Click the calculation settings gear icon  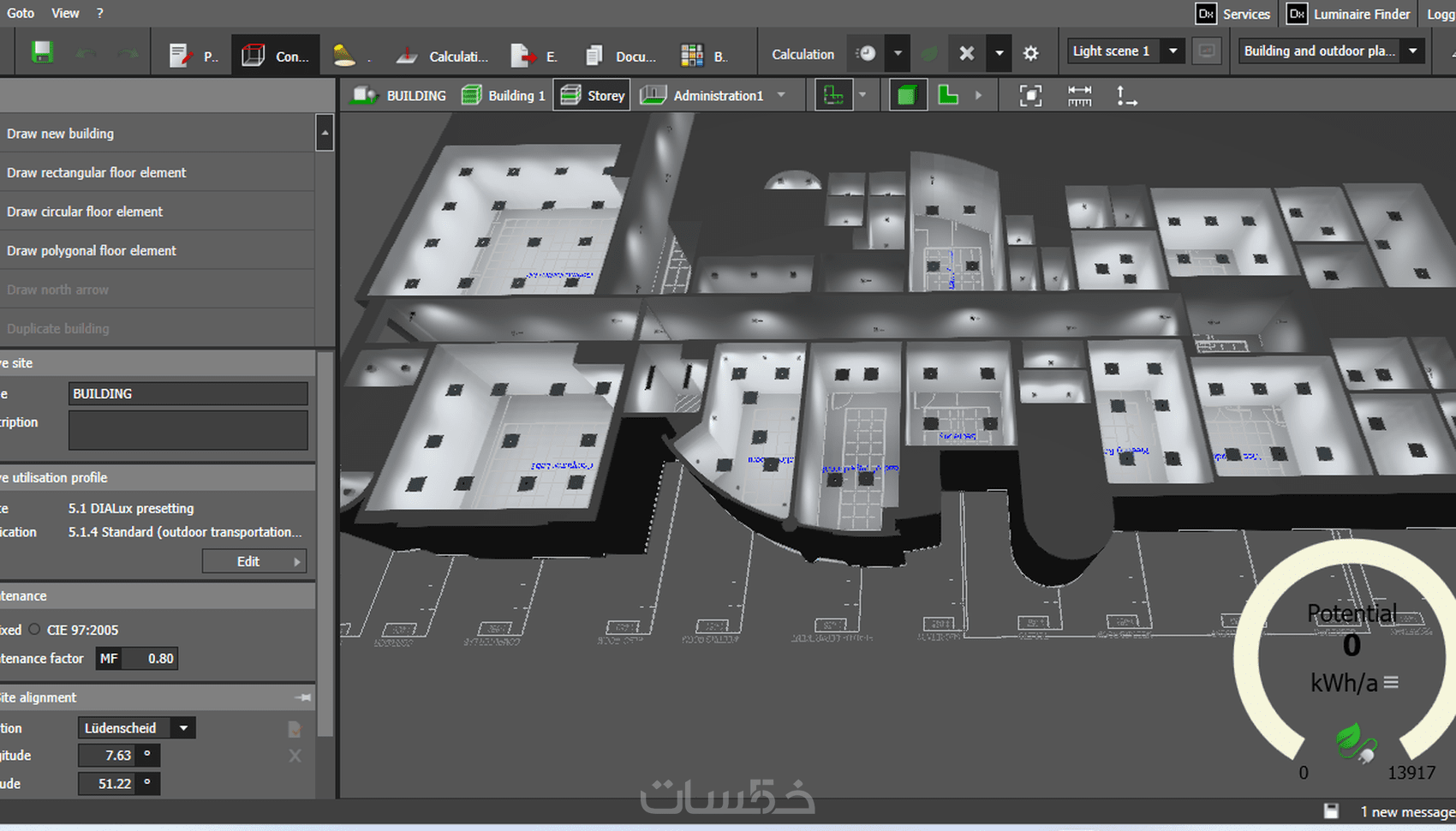1030,53
